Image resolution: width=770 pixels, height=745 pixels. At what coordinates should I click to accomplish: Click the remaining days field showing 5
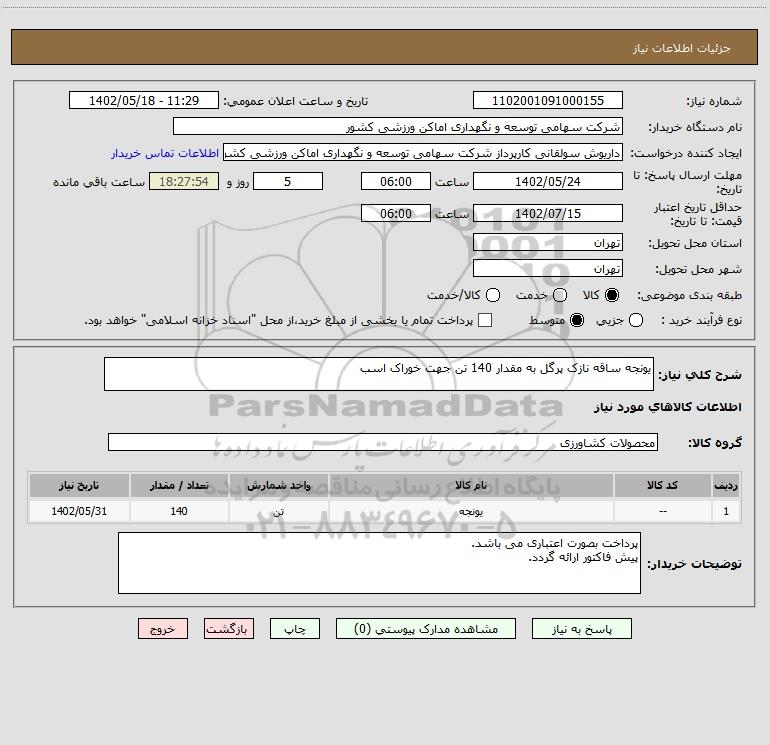tap(288, 181)
